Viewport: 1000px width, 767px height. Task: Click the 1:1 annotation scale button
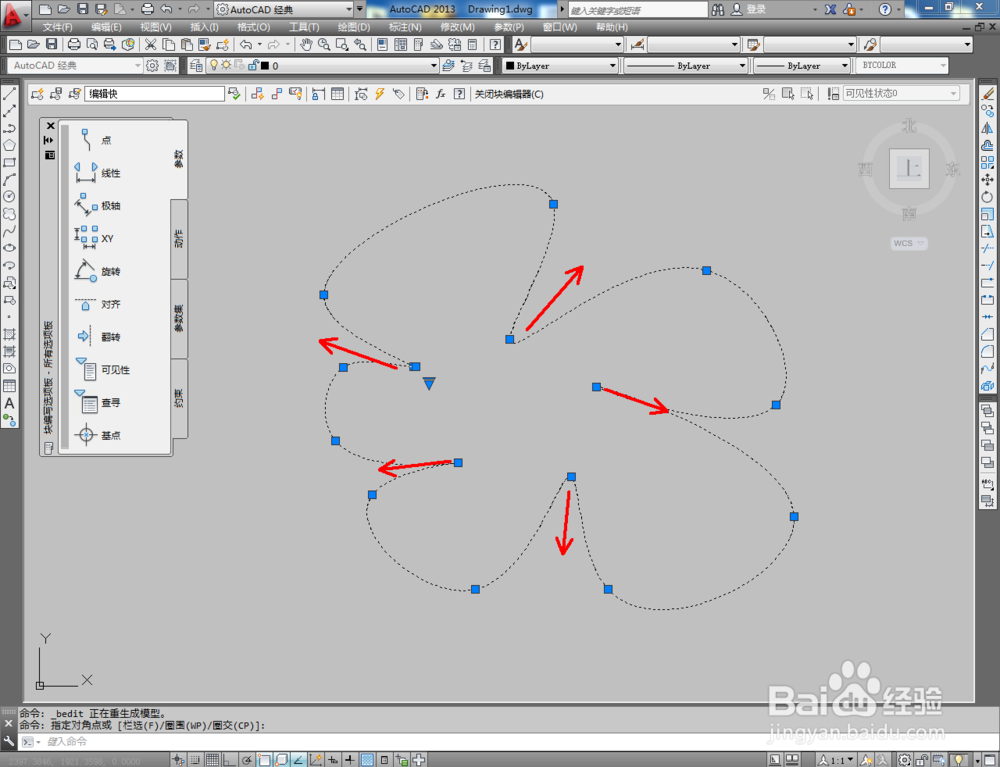coord(837,759)
